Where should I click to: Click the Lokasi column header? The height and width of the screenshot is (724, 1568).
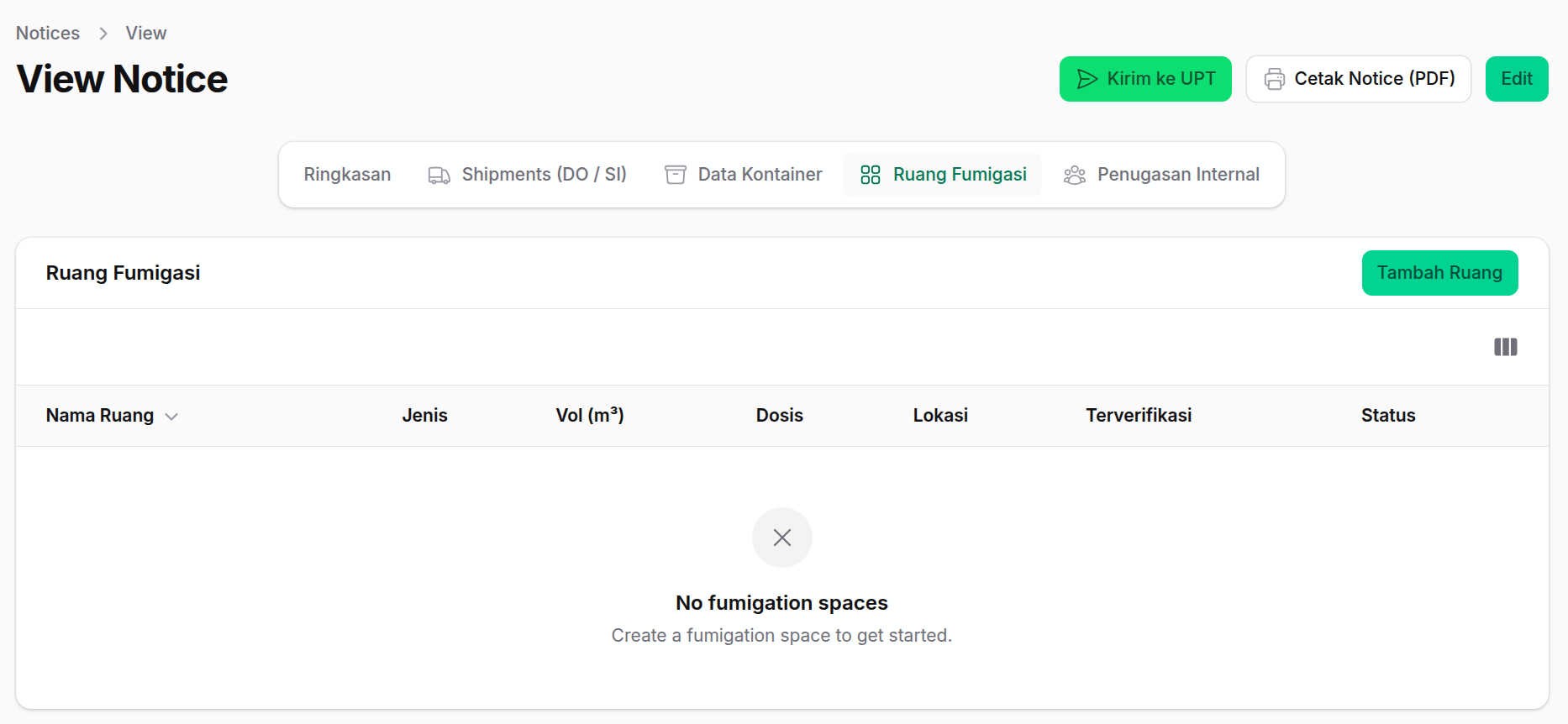click(x=940, y=416)
